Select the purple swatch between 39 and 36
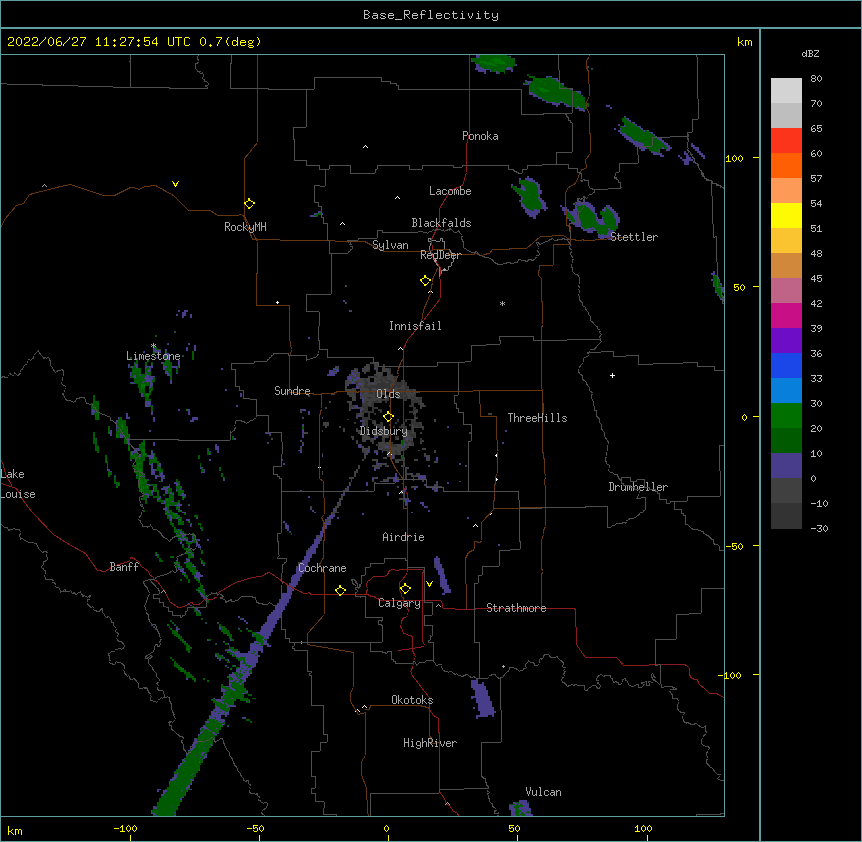The height and width of the screenshot is (842, 862). click(786, 340)
